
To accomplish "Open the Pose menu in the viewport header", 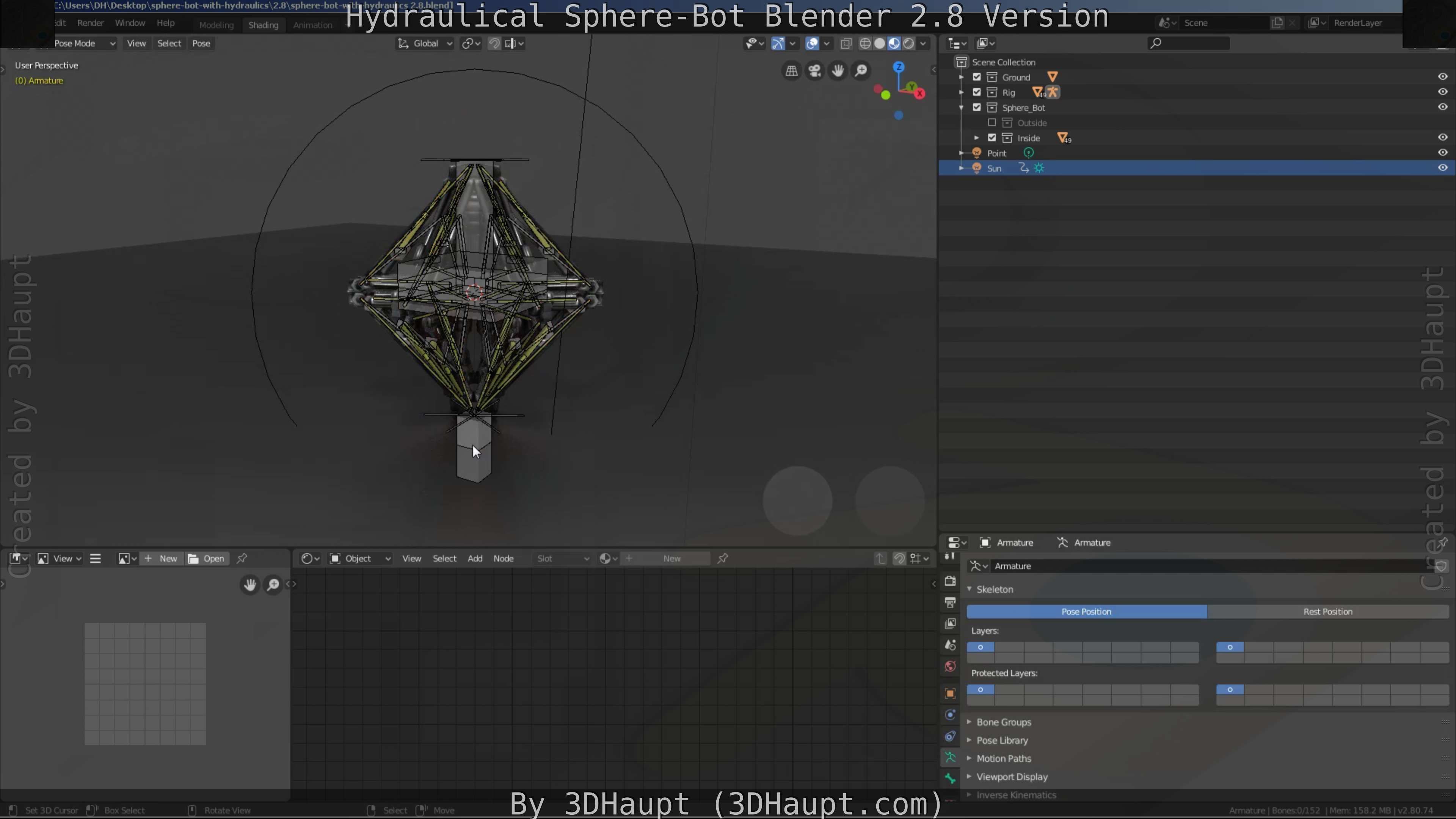I will click(201, 44).
